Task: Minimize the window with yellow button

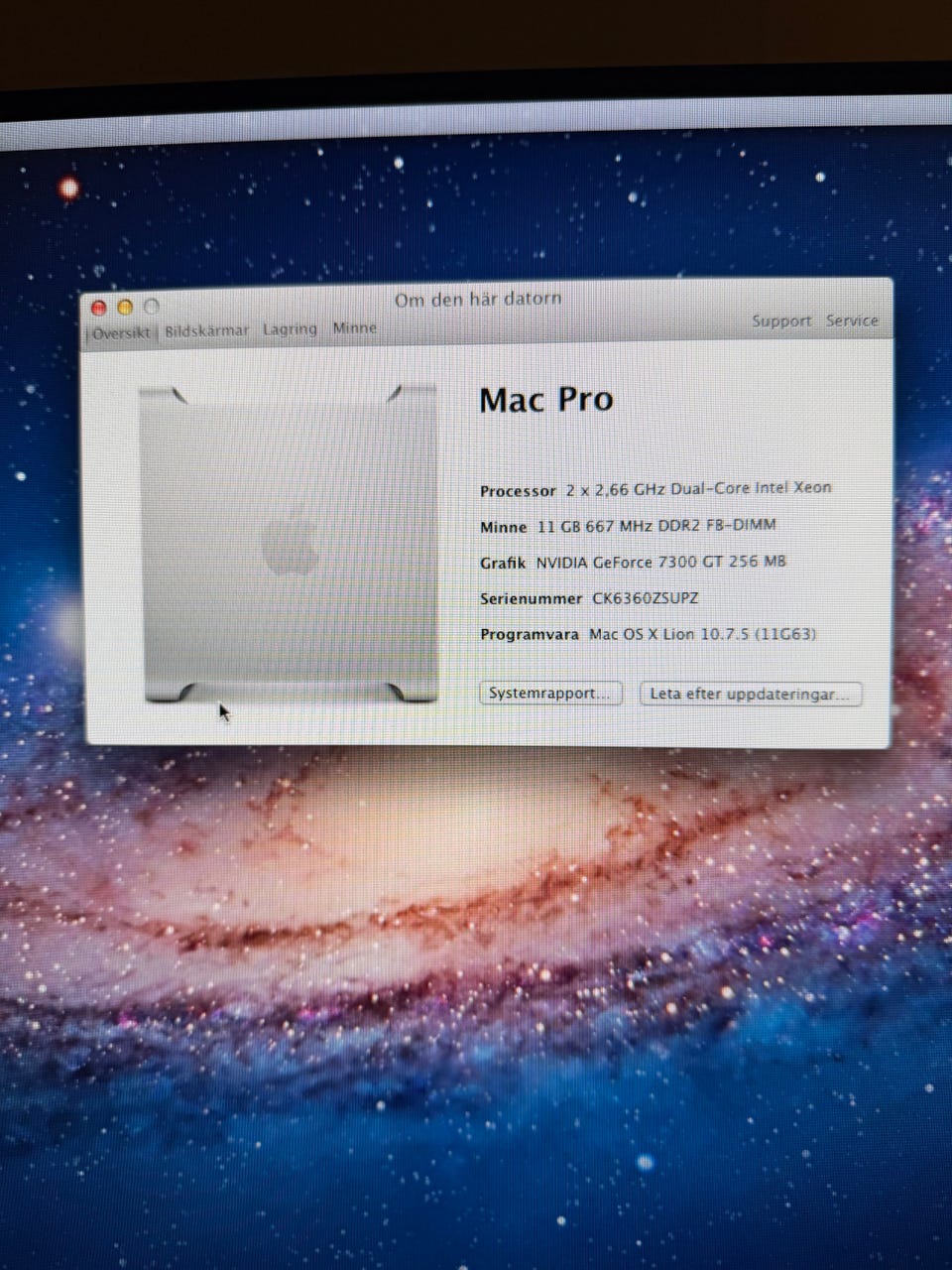Action: click(x=125, y=308)
